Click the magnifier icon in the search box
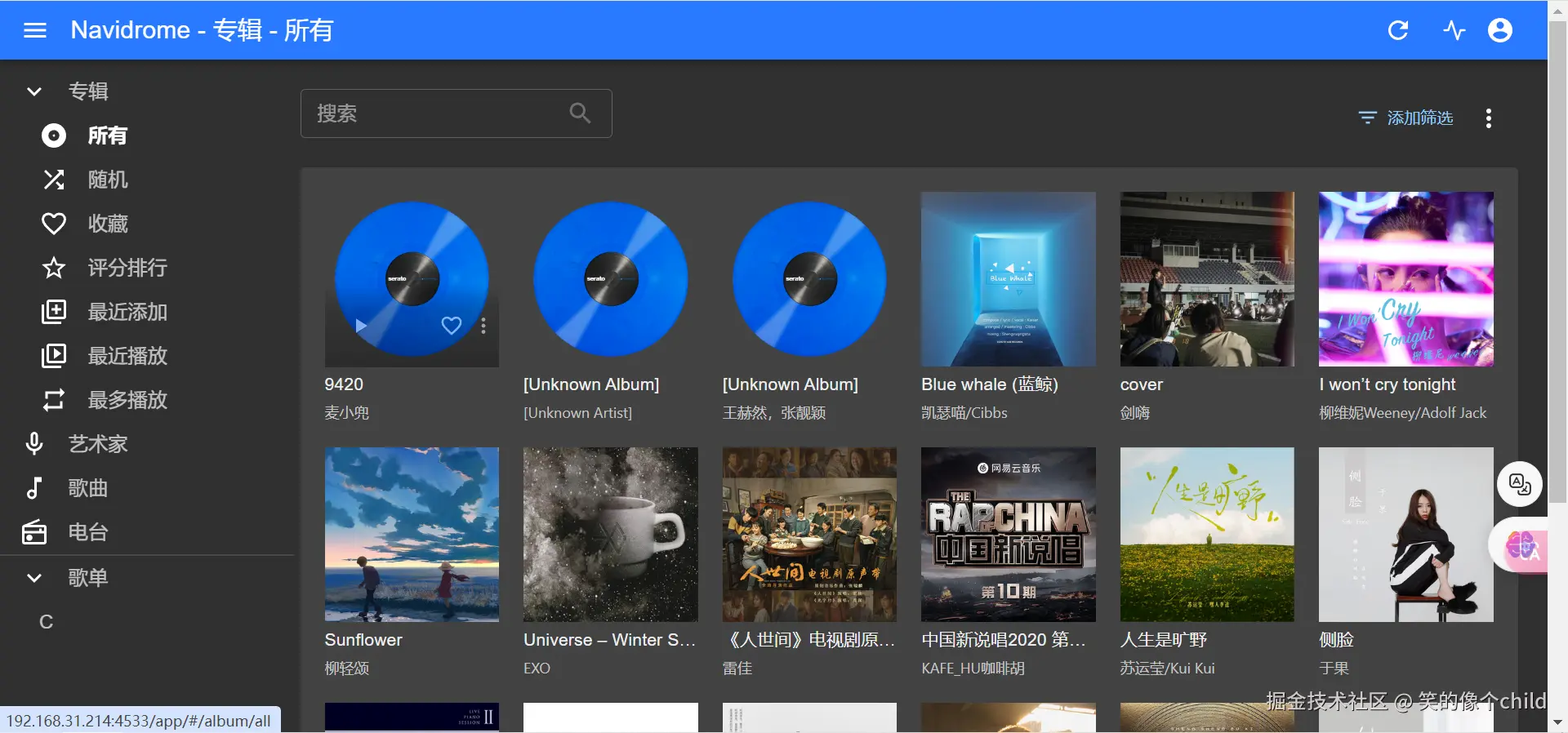This screenshot has width=1568, height=733. coord(580,113)
